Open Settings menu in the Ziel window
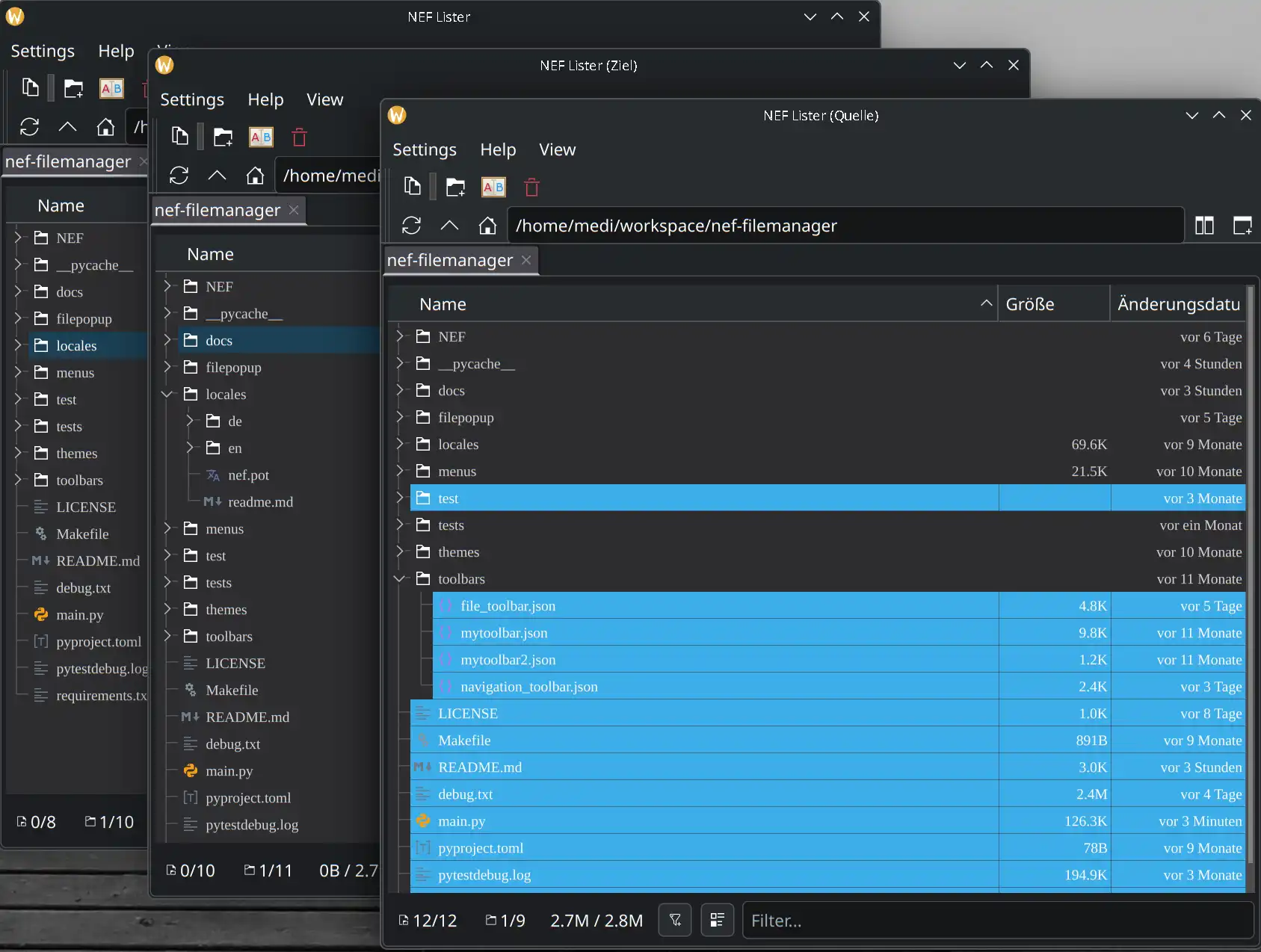Image resolution: width=1261 pixels, height=952 pixels. [191, 99]
